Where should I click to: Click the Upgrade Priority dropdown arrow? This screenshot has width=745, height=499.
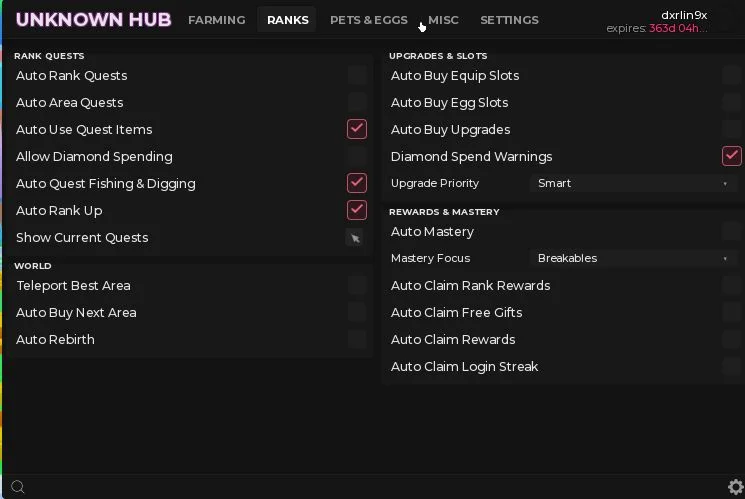click(x=725, y=184)
